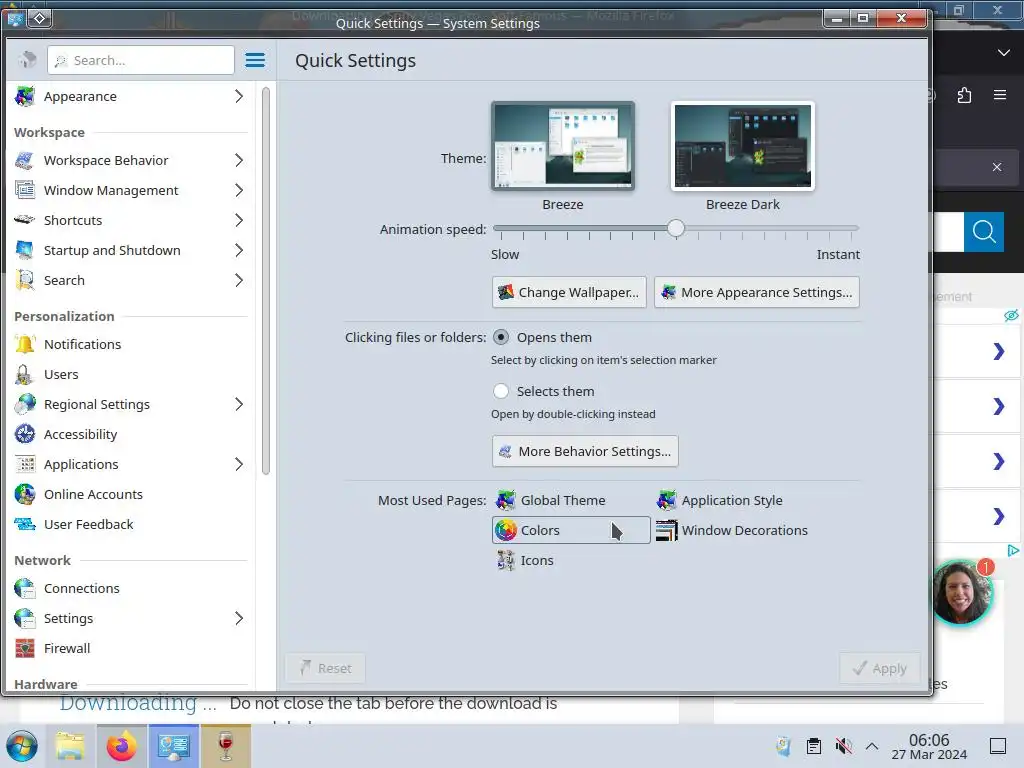The width and height of the screenshot is (1024, 768).
Task: Open Window Management settings
Action: point(130,190)
